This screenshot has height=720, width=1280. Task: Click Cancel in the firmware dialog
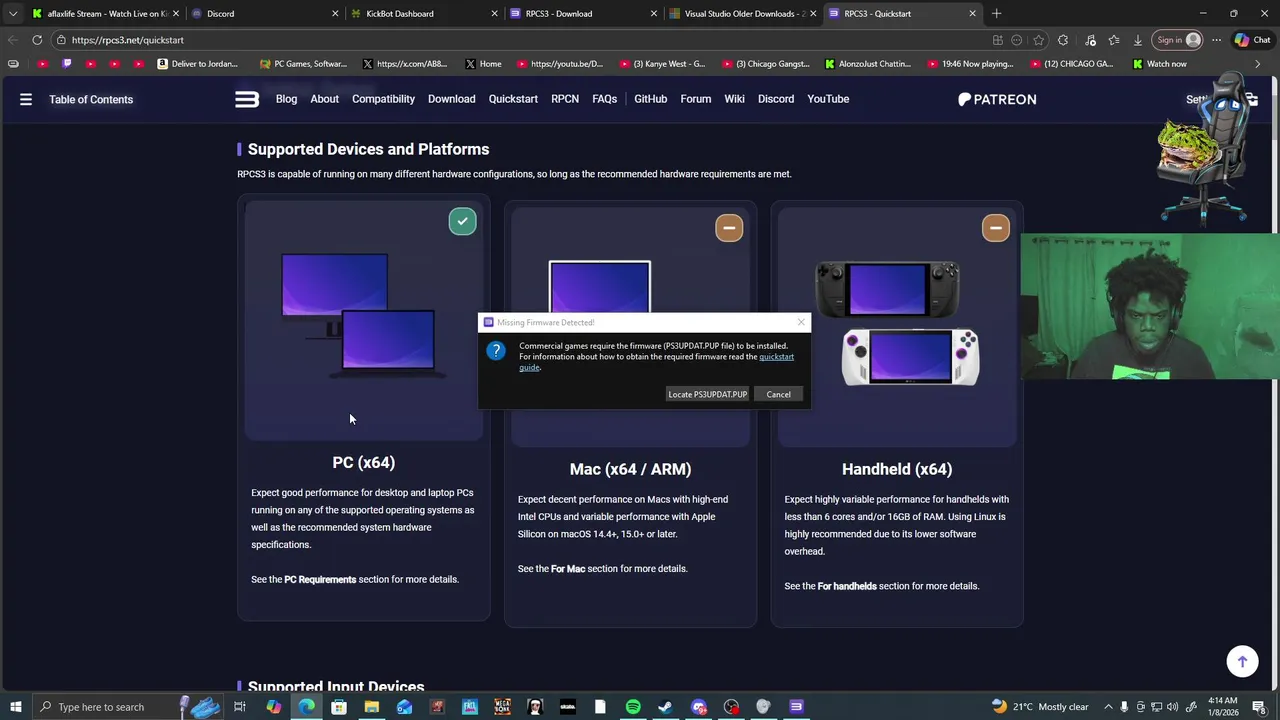click(x=778, y=394)
